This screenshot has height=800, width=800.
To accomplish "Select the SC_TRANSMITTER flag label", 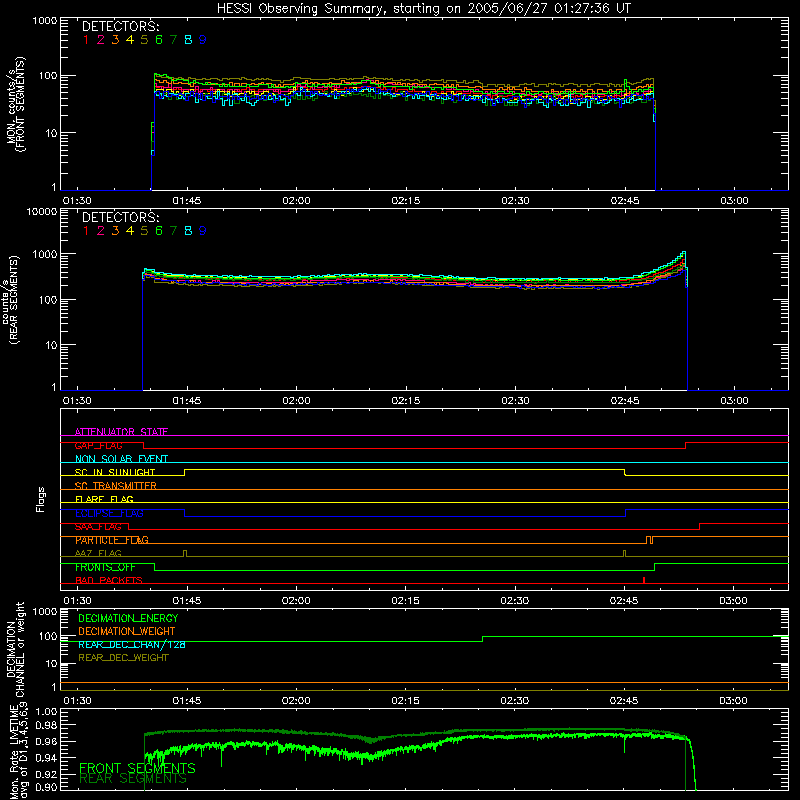I will [116, 486].
